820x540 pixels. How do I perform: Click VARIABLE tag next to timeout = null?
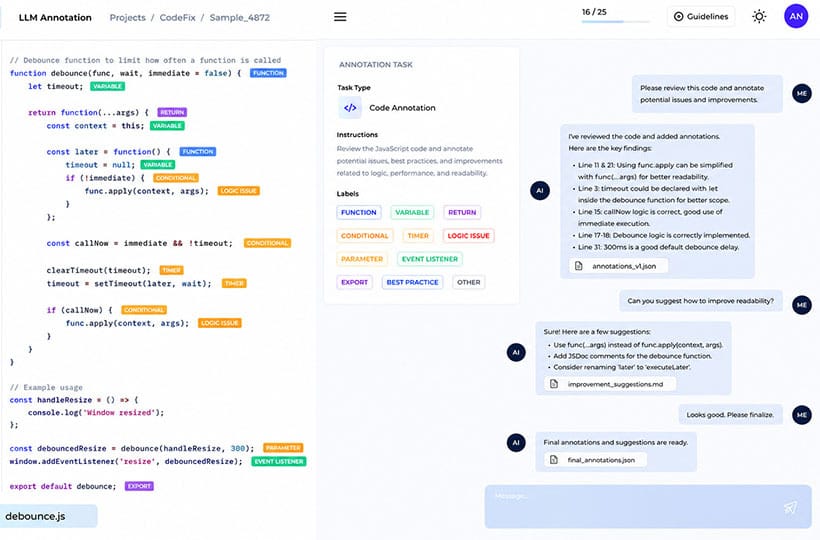point(157,165)
